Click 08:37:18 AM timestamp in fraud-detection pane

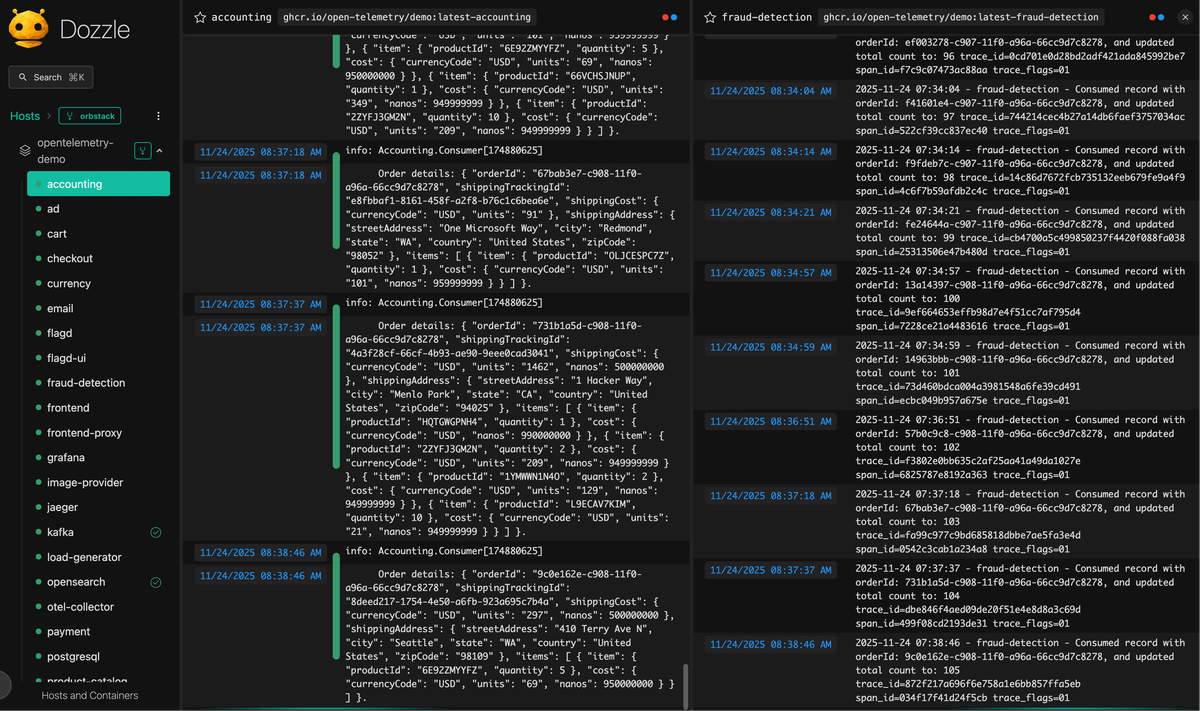(770, 496)
